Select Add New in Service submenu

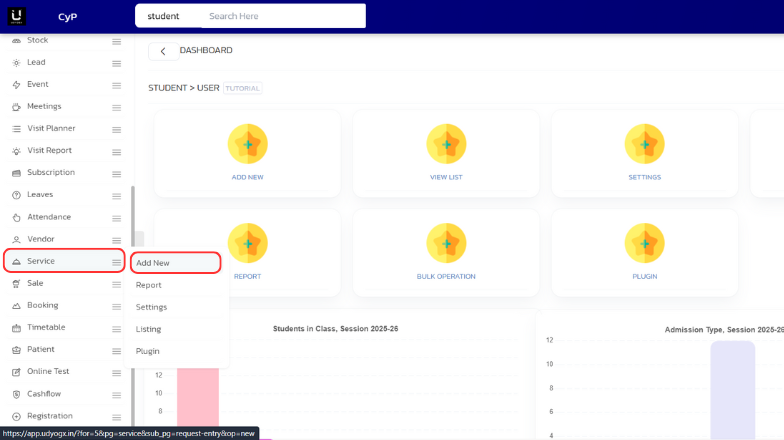(x=174, y=263)
